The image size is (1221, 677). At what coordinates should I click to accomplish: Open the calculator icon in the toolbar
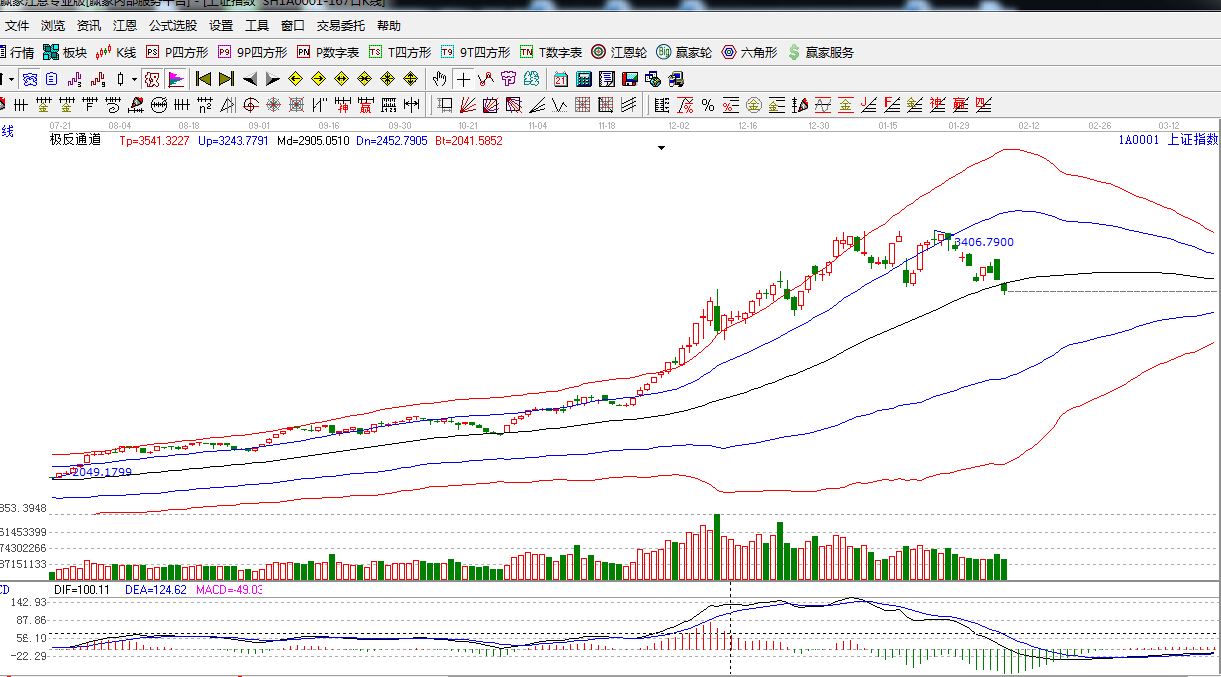point(584,79)
